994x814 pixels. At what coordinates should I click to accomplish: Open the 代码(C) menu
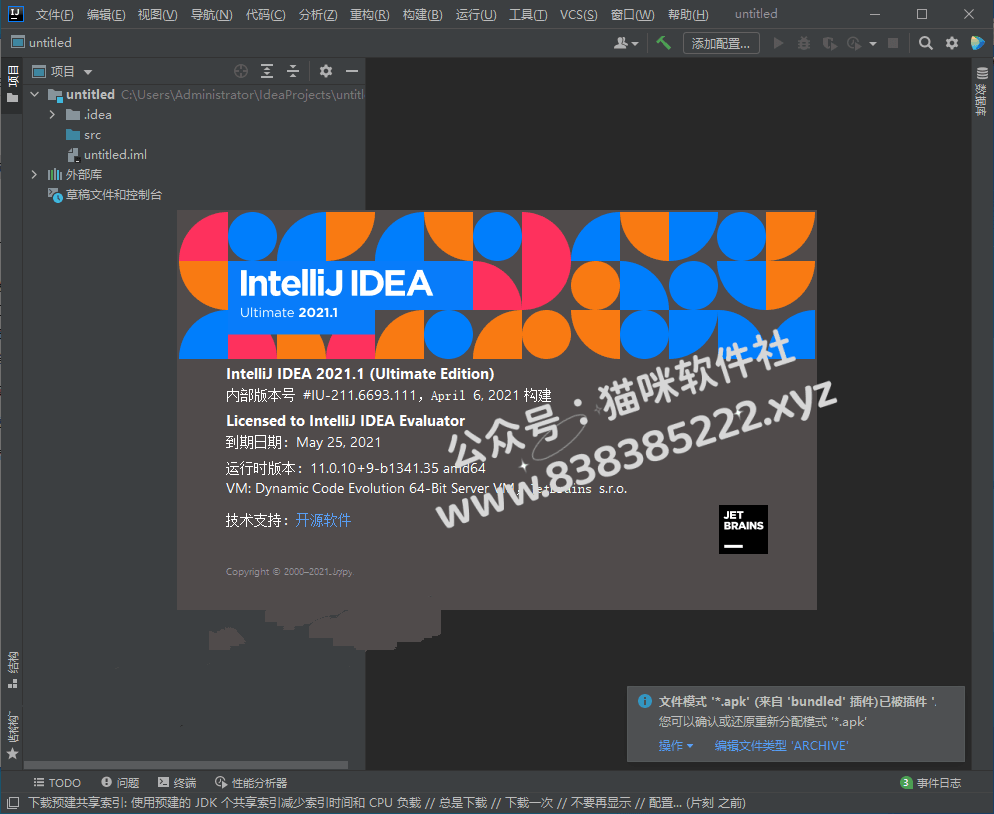pyautogui.click(x=266, y=15)
